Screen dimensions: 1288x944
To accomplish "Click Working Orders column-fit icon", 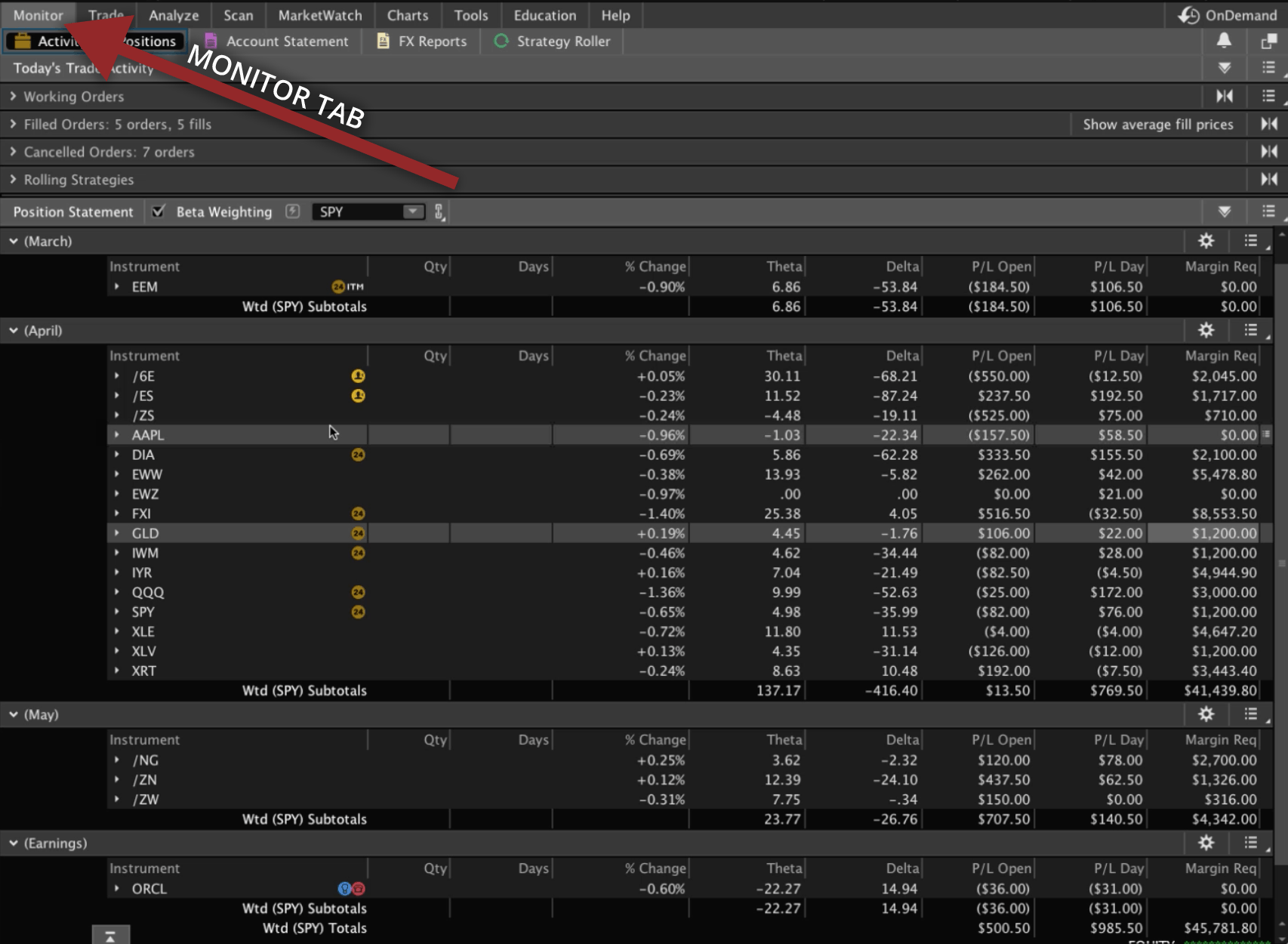I will 1225,96.
